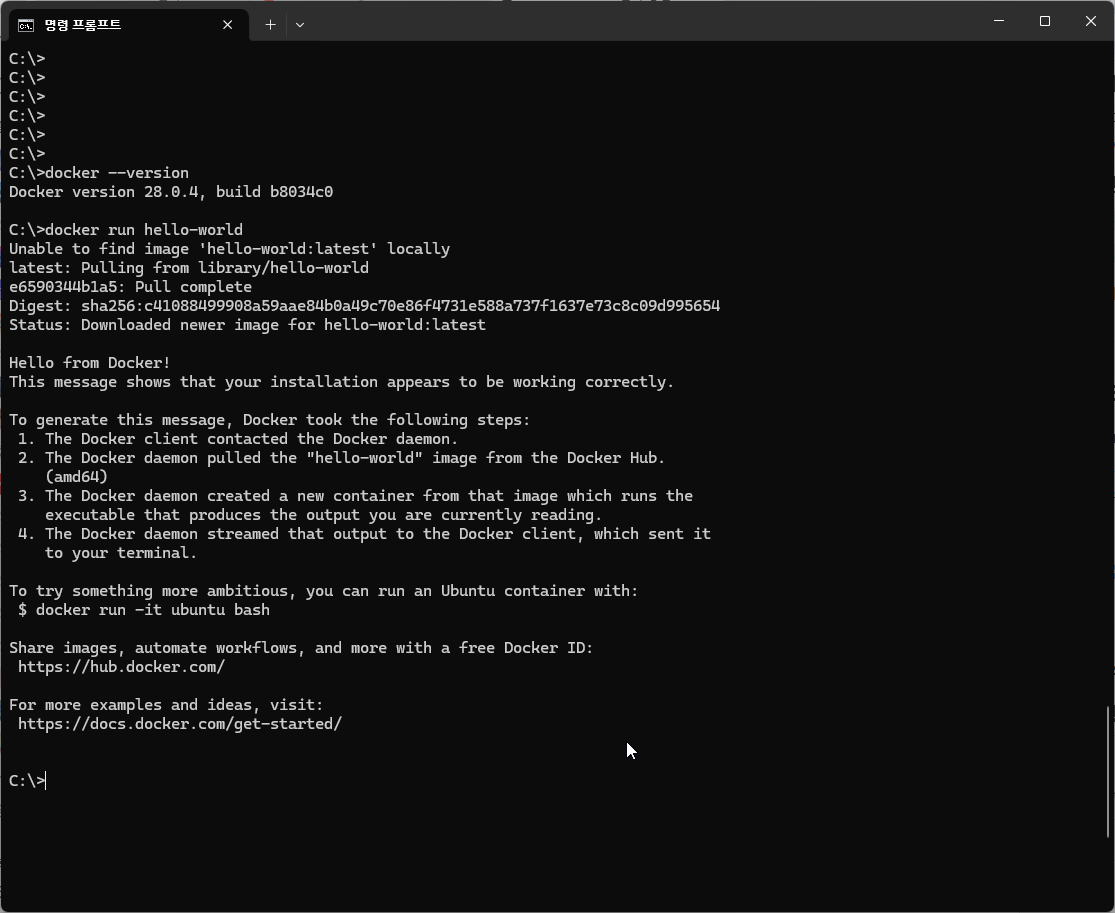The width and height of the screenshot is (1115, 913).
Task: Click 'Share images, automate workflows' line
Action: pyautogui.click(x=301, y=648)
